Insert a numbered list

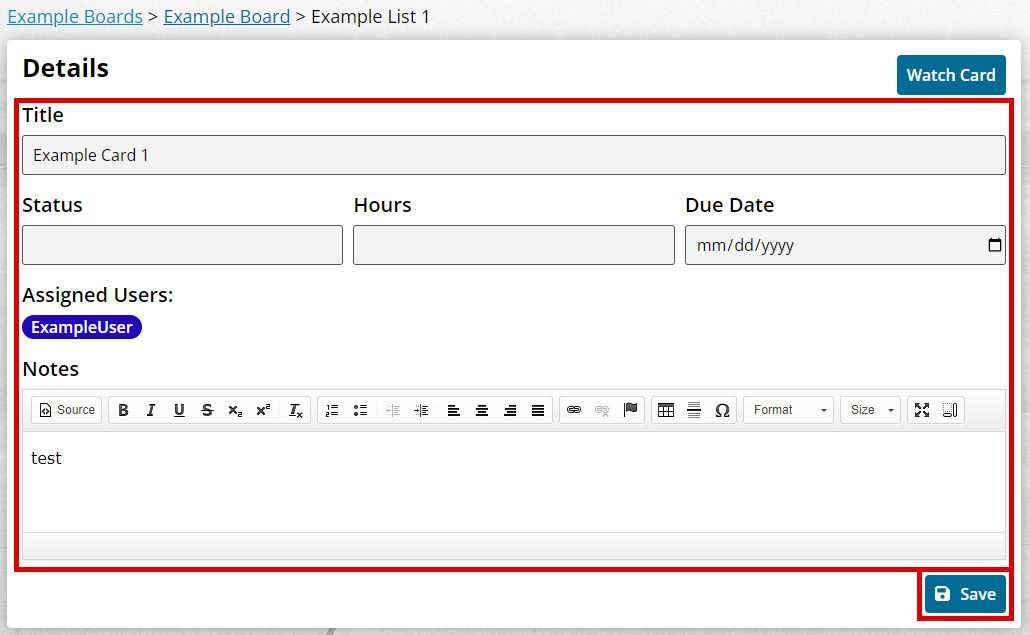tap(332, 410)
